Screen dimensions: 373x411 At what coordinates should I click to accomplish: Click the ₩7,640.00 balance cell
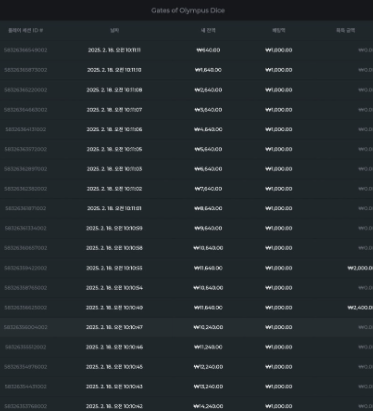pyautogui.click(x=208, y=189)
